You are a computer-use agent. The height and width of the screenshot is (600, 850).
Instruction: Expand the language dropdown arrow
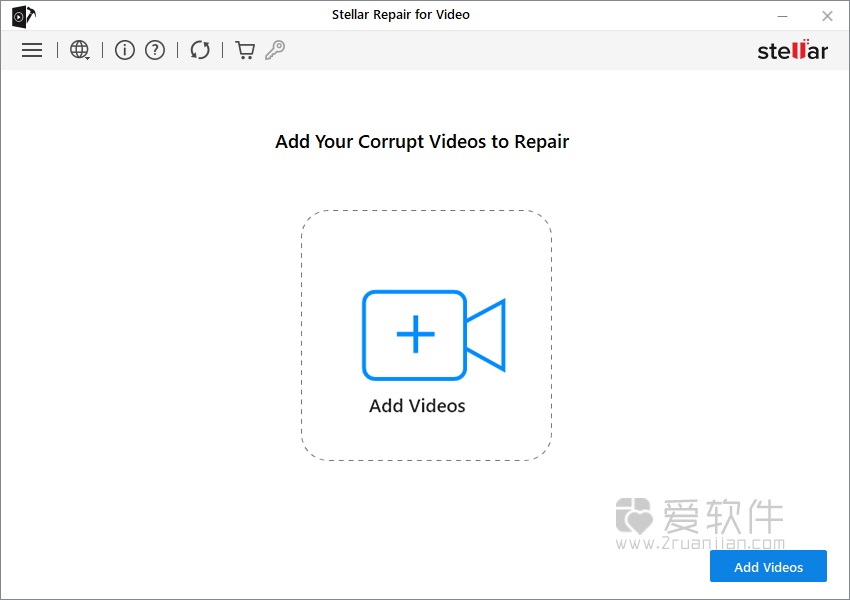(88, 56)
